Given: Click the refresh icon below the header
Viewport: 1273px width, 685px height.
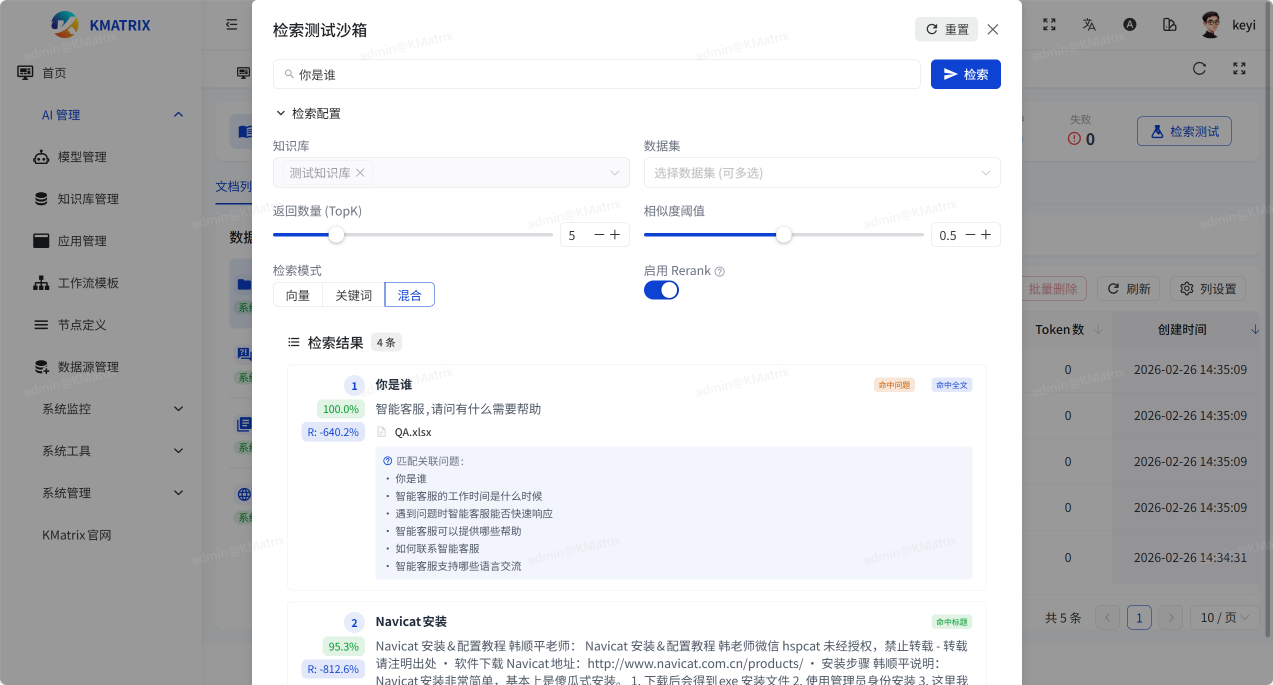Looking at the screenshot, I should (x=1199, y=68).
